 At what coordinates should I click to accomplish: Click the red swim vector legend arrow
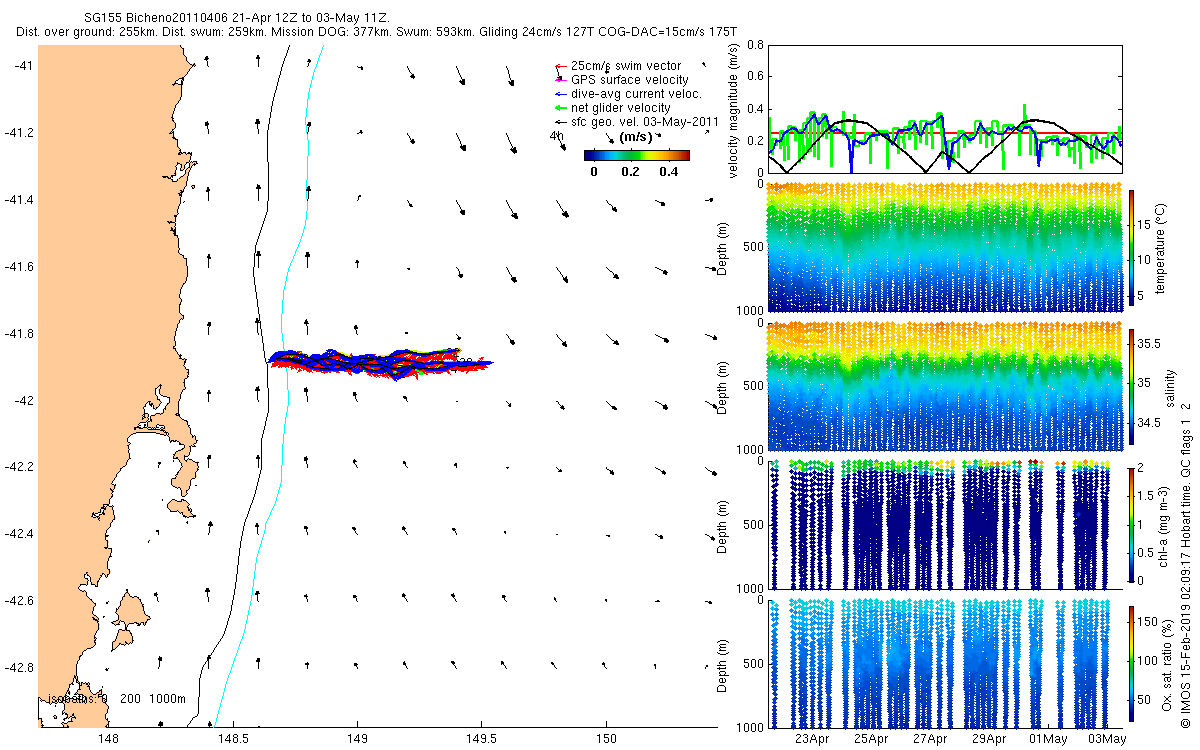561,66
